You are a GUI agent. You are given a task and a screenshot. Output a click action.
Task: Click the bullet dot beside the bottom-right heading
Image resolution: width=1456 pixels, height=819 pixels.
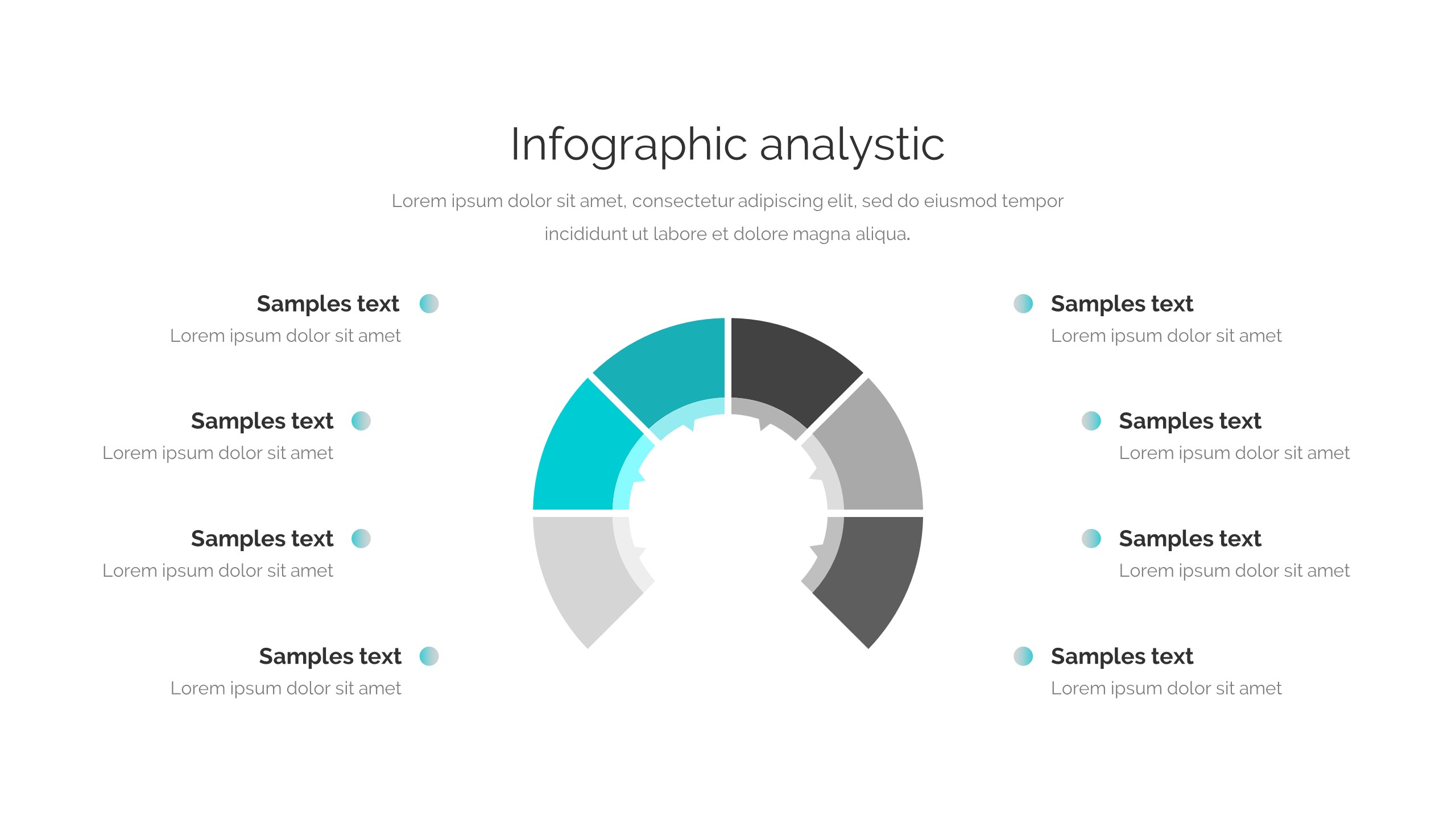[1023, 656]
